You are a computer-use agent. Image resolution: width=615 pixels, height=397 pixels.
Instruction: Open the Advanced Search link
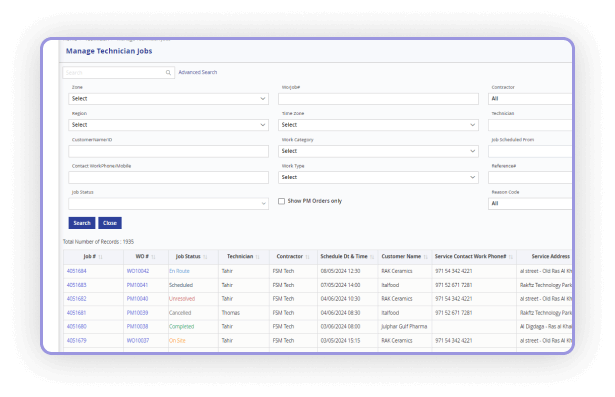pos(198,72)
